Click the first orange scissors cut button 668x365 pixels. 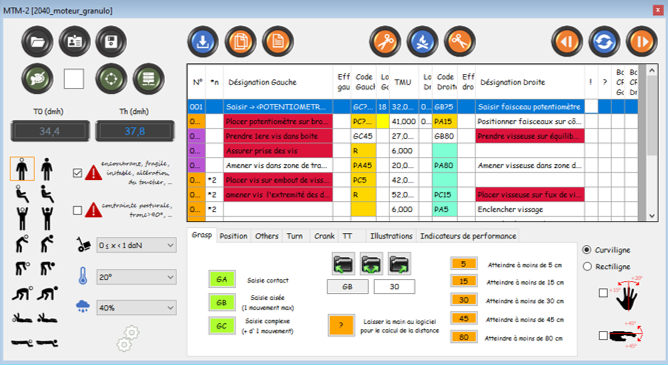coord(385,42)
